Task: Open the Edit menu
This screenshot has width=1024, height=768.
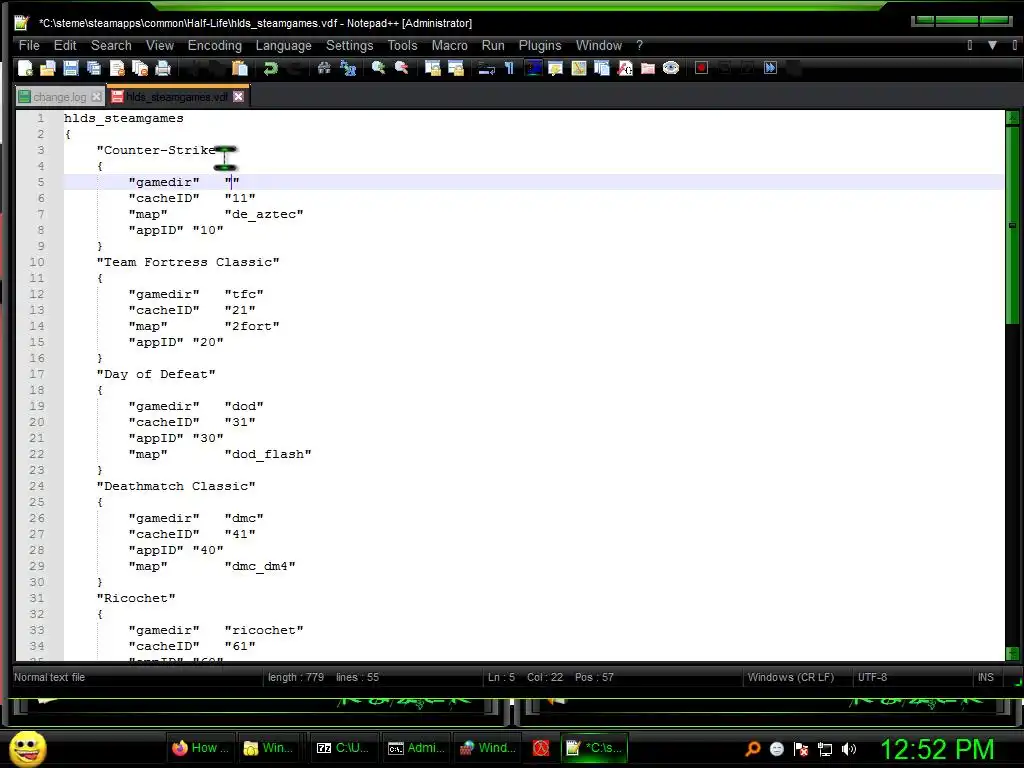Action: coord(65,45)
